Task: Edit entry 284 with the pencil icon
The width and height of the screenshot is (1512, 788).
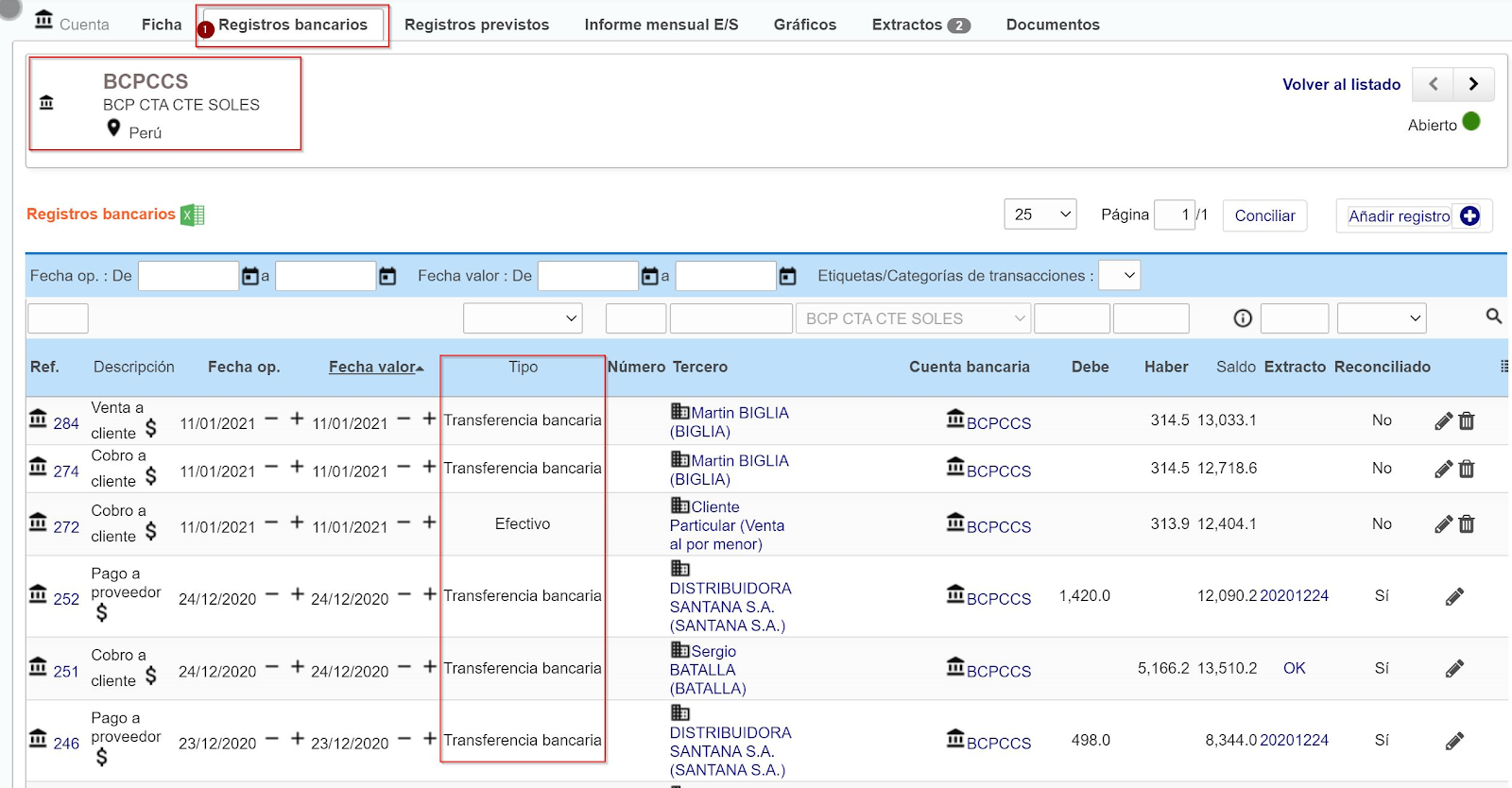Action: point(1443,421)
